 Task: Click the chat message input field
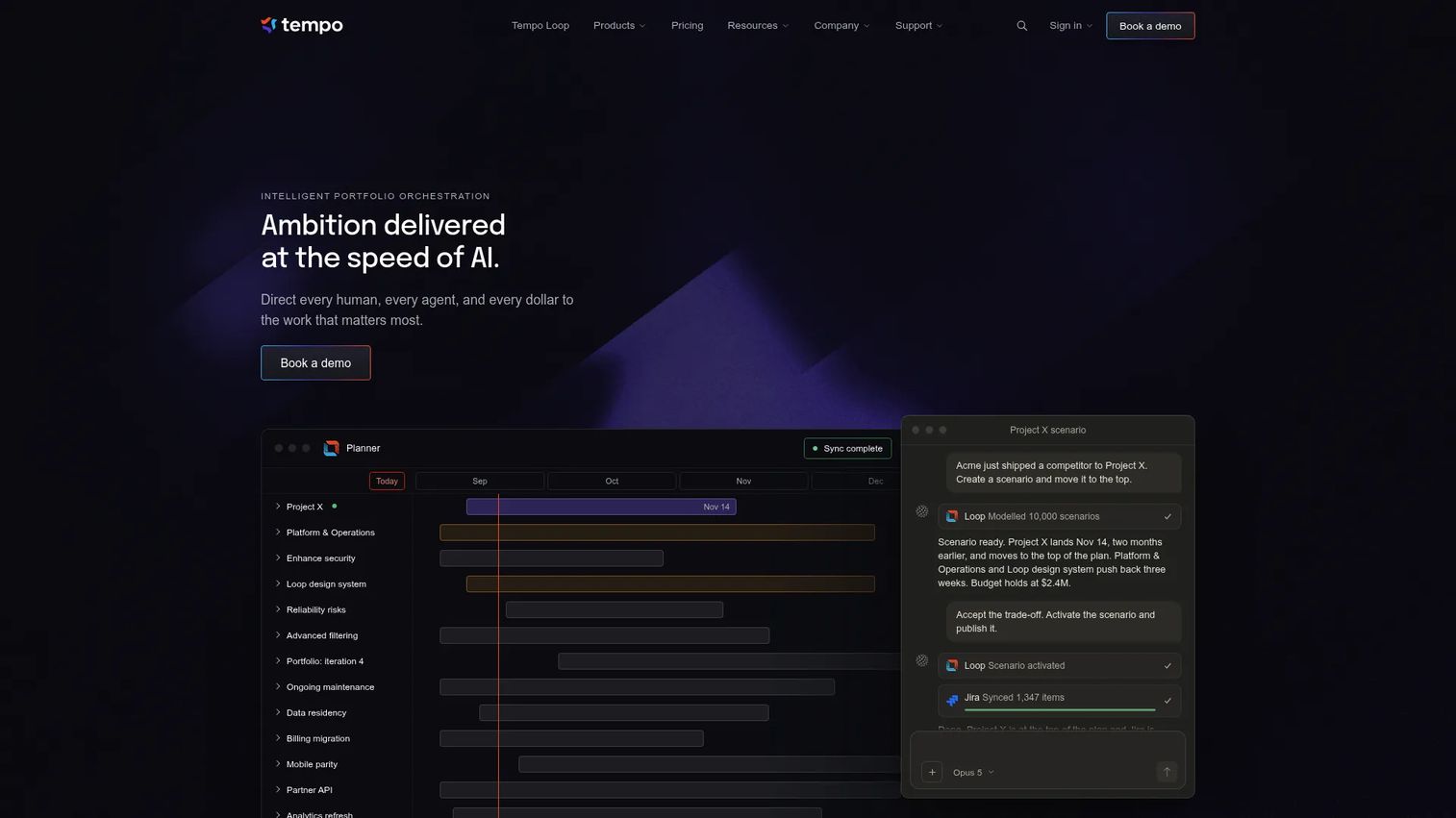point(1048,760)
